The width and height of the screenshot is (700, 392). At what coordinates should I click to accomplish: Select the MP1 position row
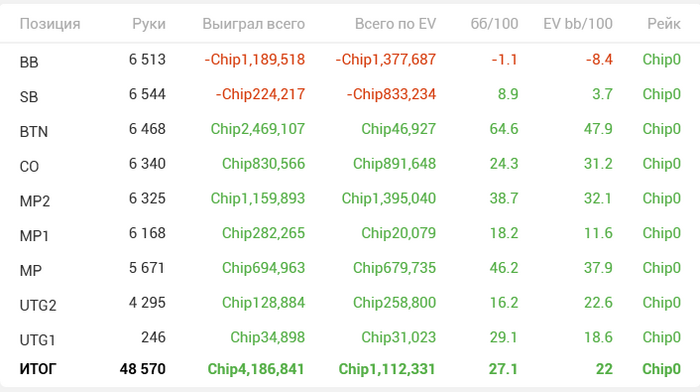(350, 234)
